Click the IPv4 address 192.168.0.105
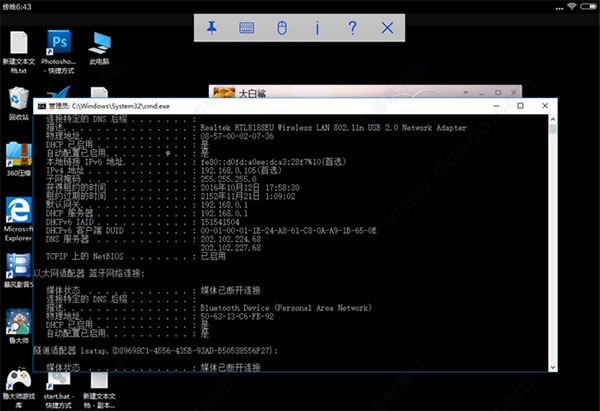 tap(241, 170)
